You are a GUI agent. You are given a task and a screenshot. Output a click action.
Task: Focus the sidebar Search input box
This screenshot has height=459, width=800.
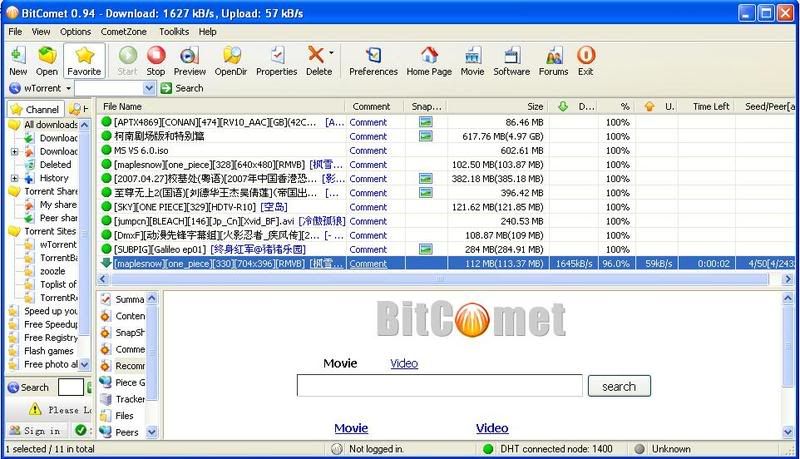71,388
